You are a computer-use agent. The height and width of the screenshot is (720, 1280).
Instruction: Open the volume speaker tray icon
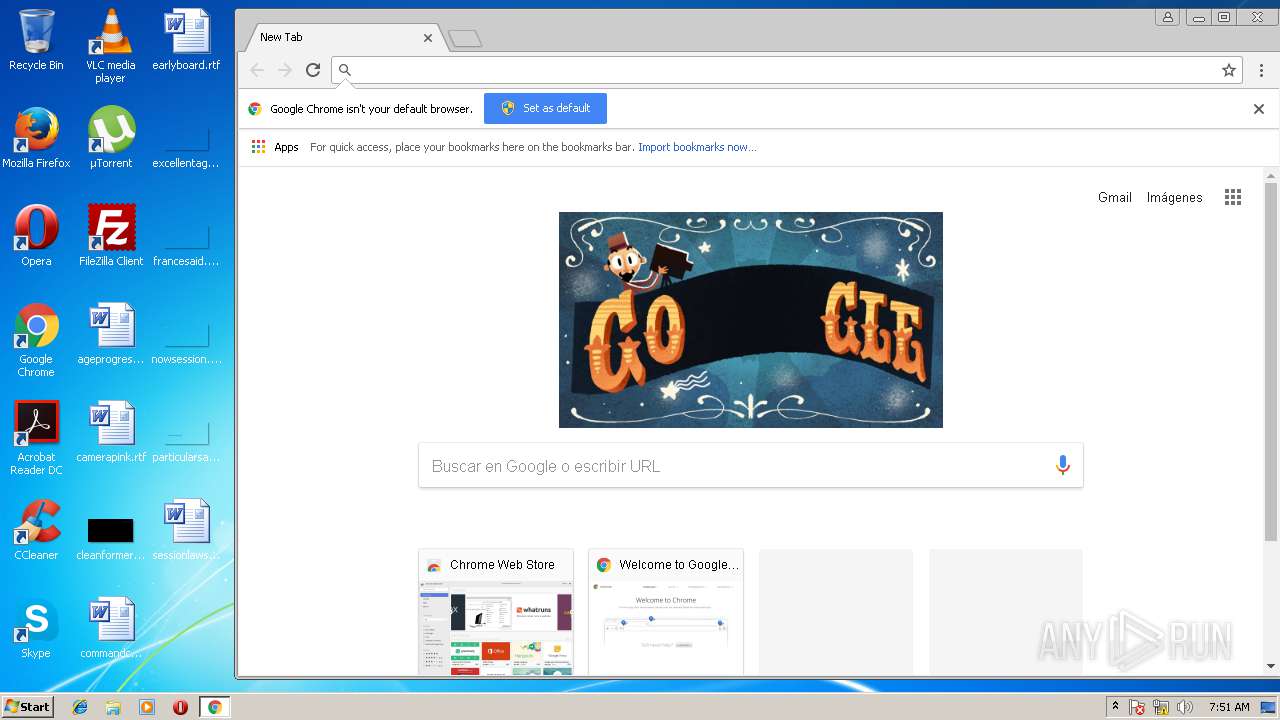[x=1185, y=707]
